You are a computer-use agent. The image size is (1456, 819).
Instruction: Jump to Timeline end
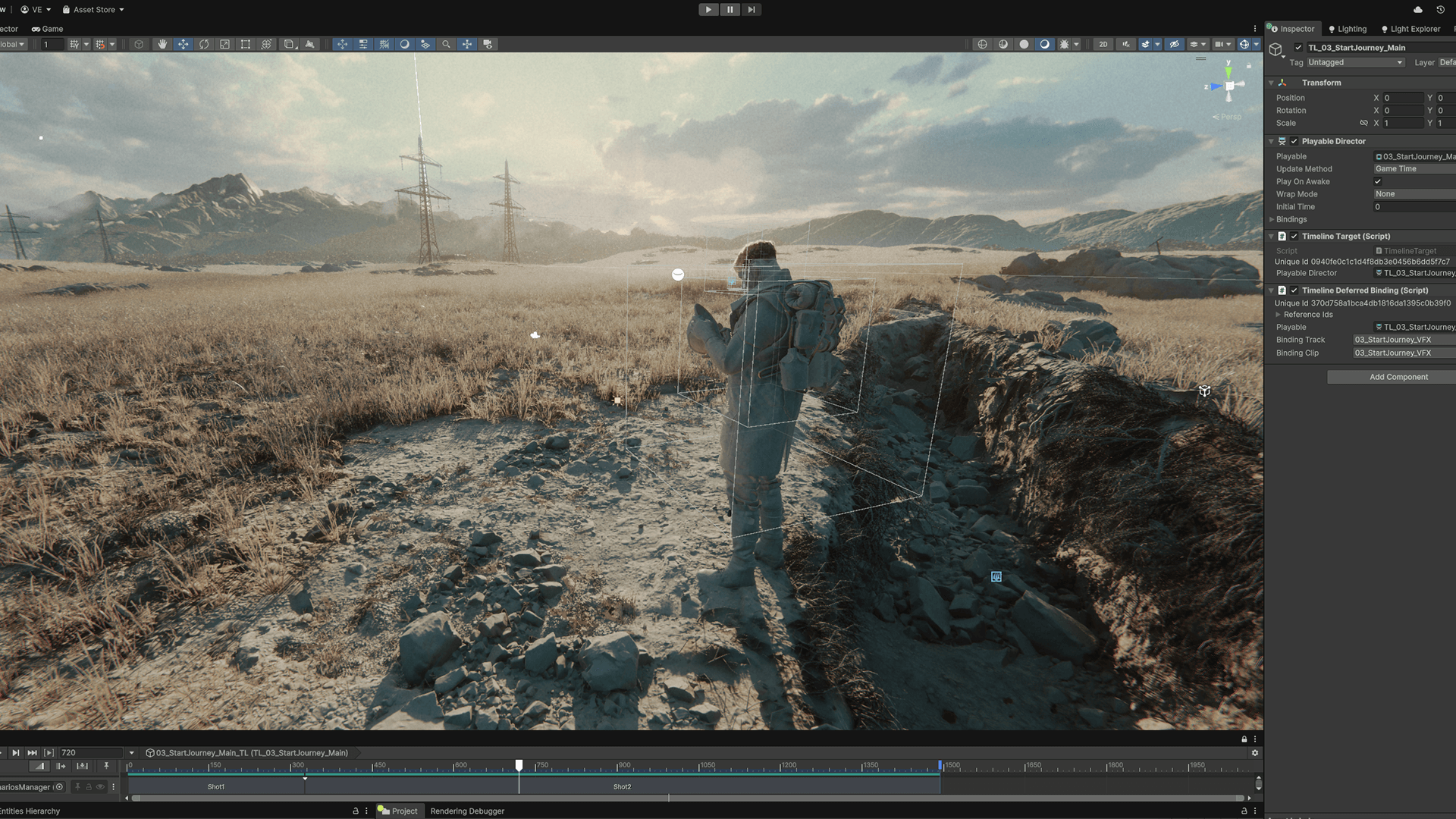click(x=32, y=753)
